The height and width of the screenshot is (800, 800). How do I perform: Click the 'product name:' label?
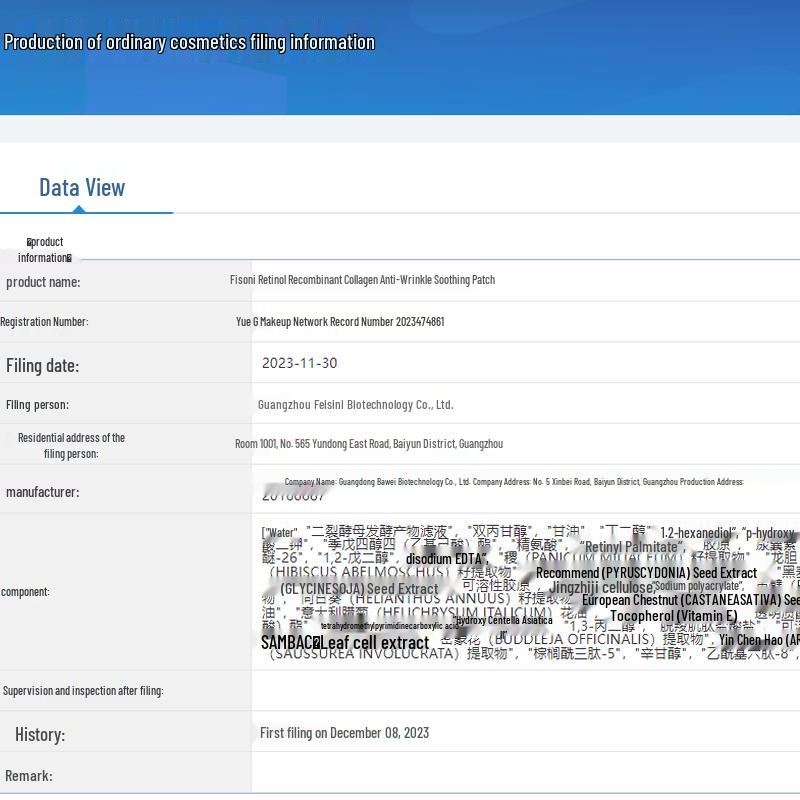click(43, 282)
